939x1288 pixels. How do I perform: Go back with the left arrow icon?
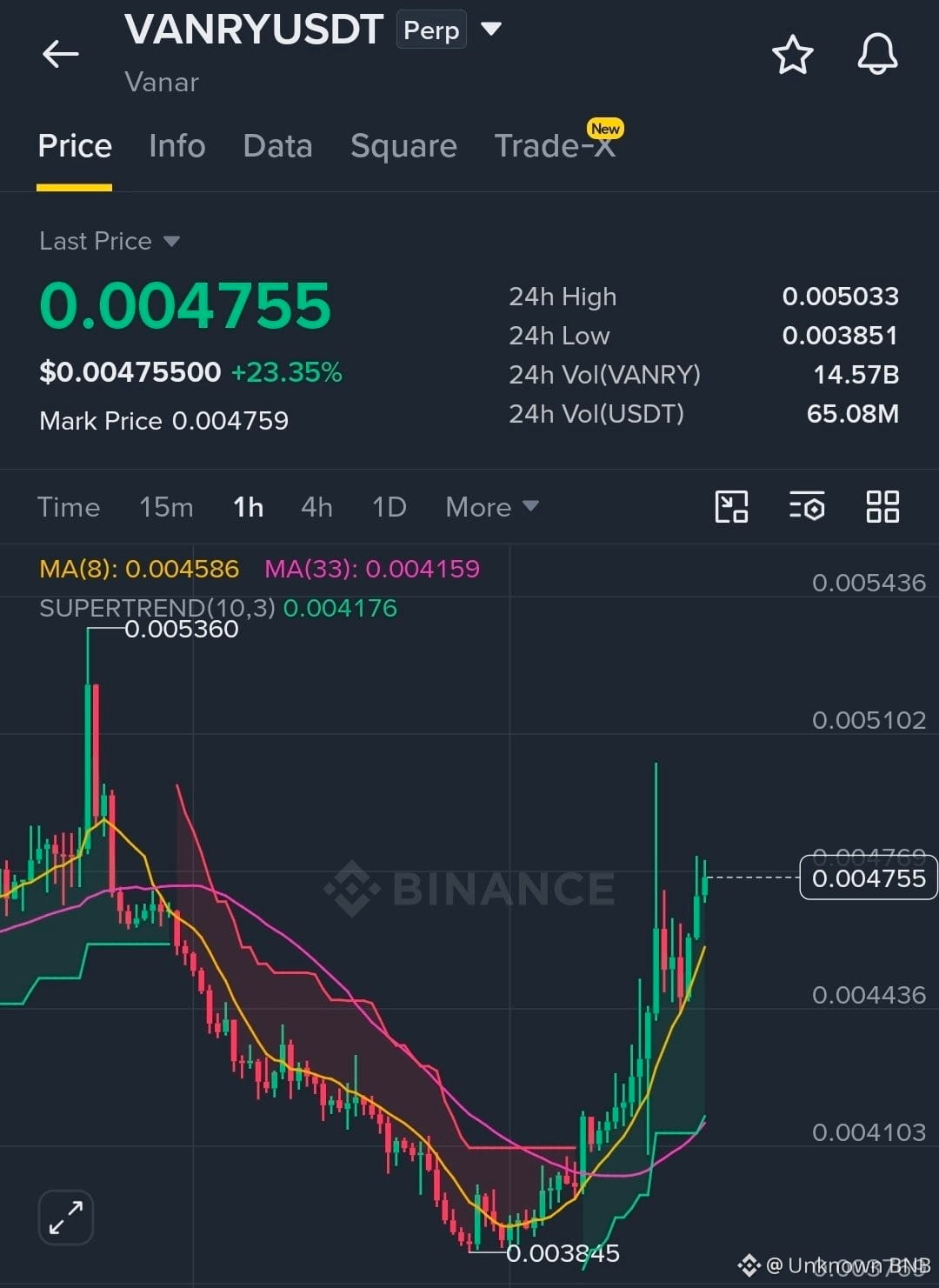coord(60,54)
